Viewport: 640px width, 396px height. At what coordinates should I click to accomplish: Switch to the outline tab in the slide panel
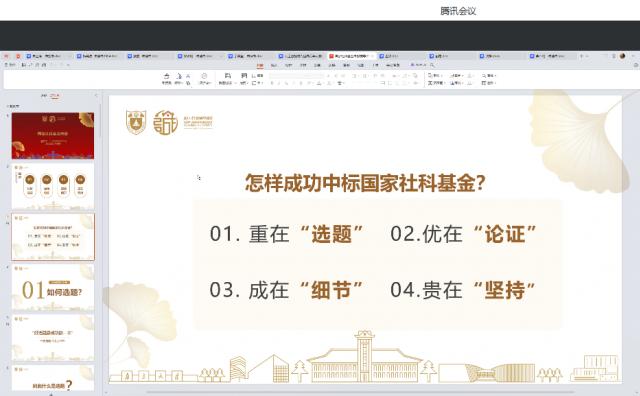(x=44, y=96)
